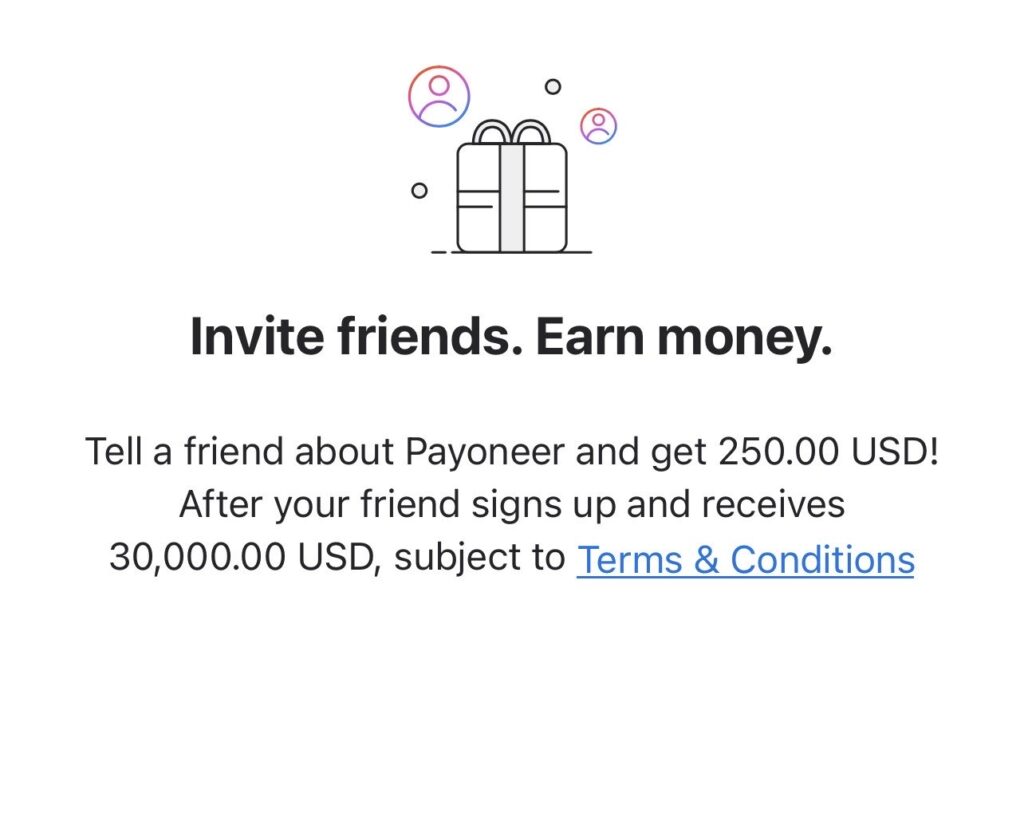This screenshot has width=1024, height=825.
Task: Click the "subject to" text
Action: [479, 559]
